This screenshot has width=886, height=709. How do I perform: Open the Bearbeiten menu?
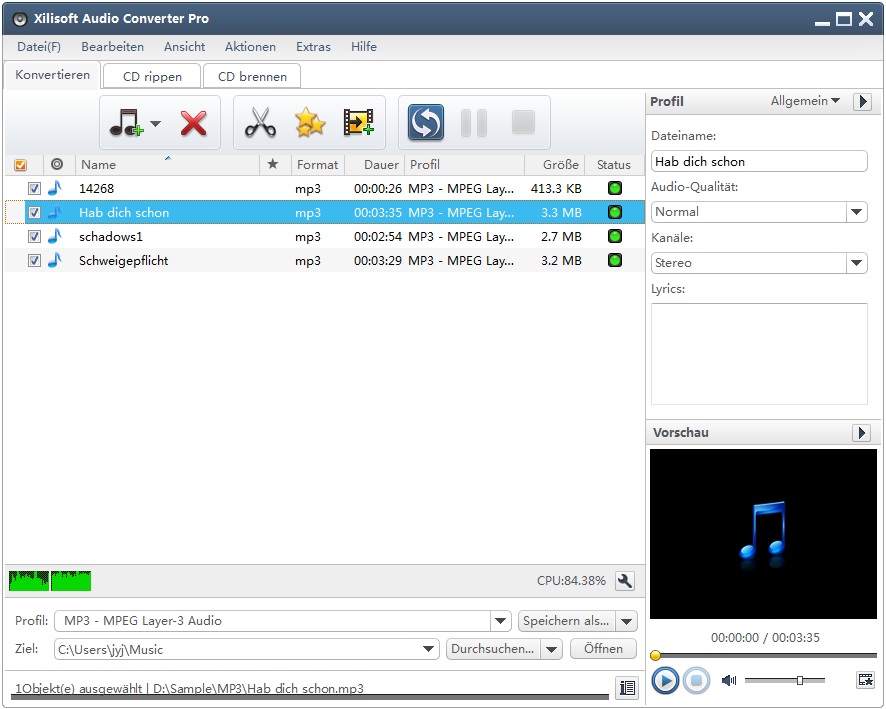click(x=112, y=47)
